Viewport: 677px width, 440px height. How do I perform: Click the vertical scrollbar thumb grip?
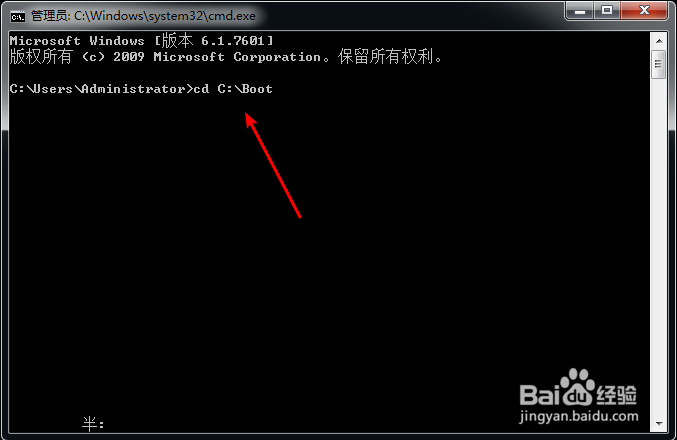point(658,64)
